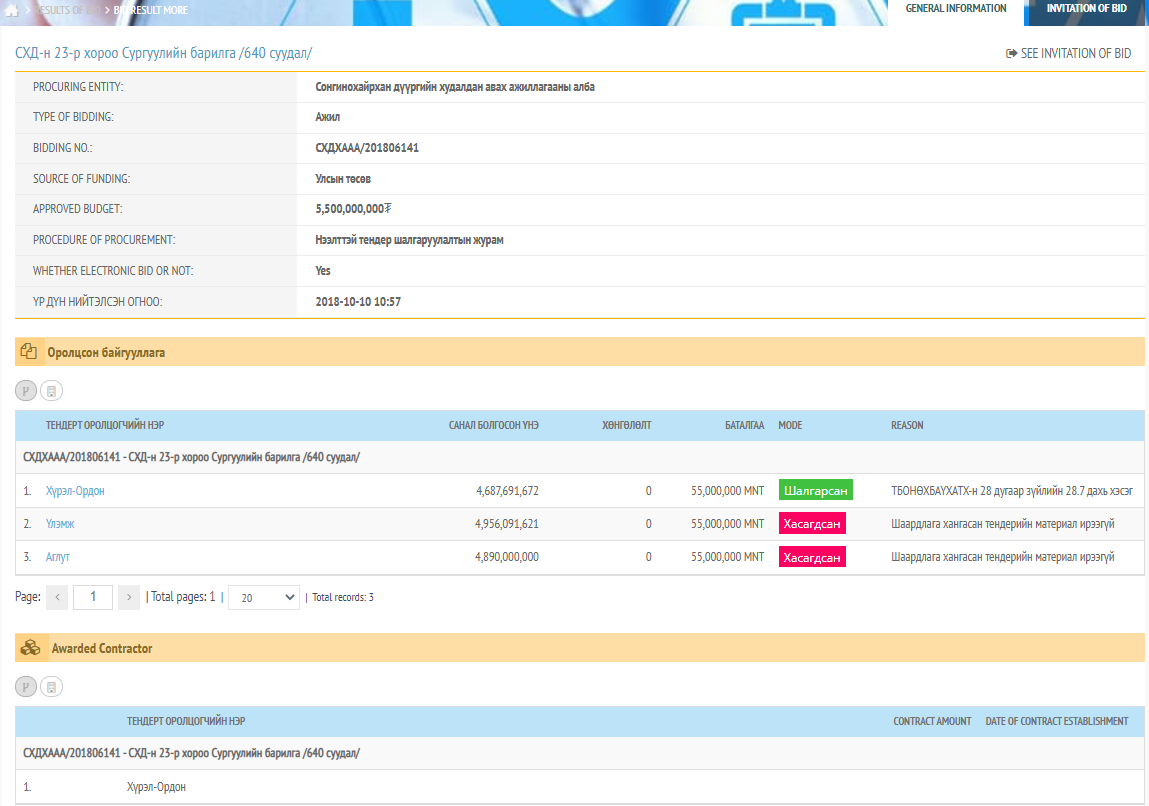Click the round P icon under Awarded Contractor
The image size is (1149, 806).
point(26,687)
